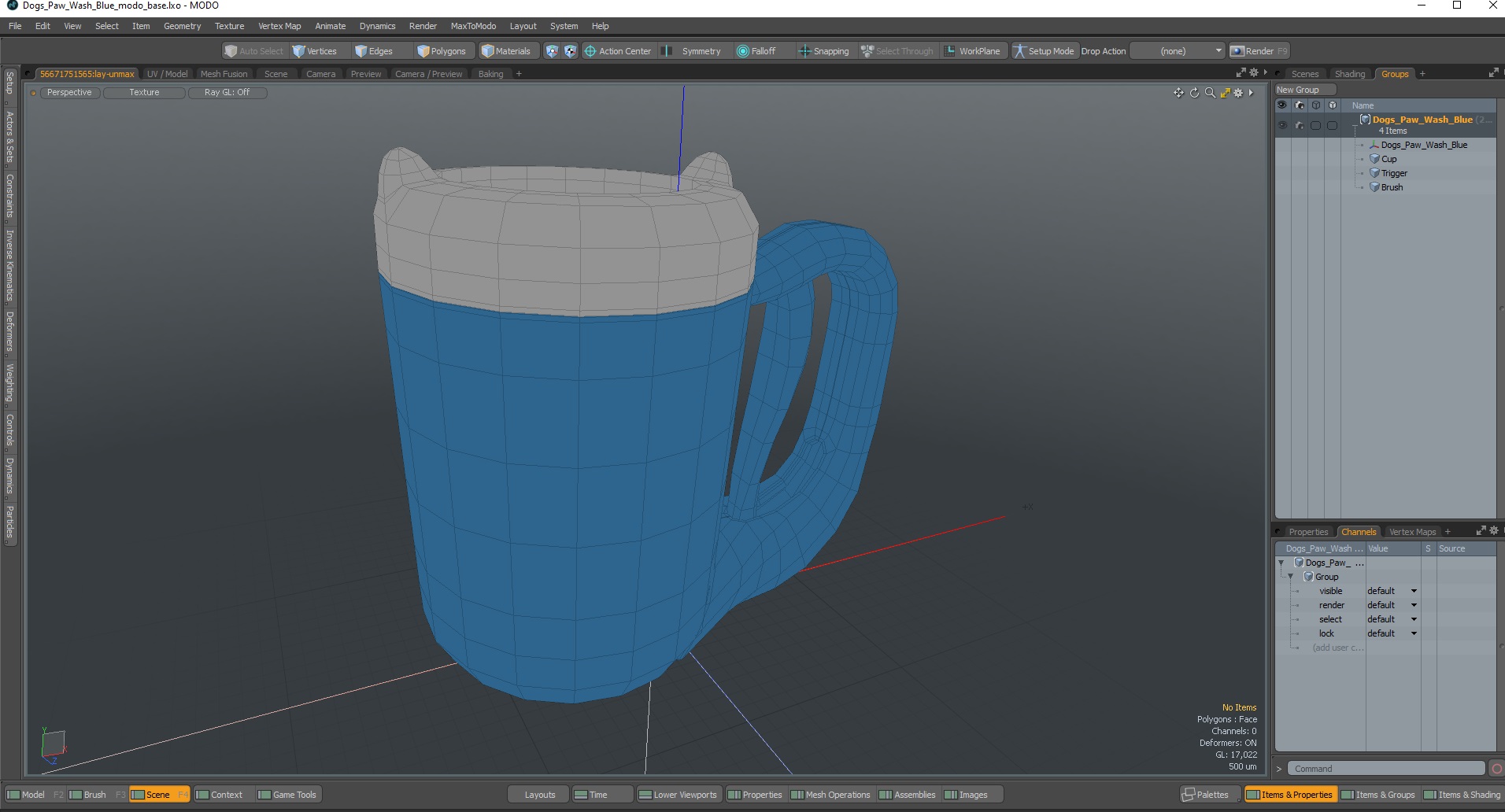Open the Geometry menu

coord(182,26)
